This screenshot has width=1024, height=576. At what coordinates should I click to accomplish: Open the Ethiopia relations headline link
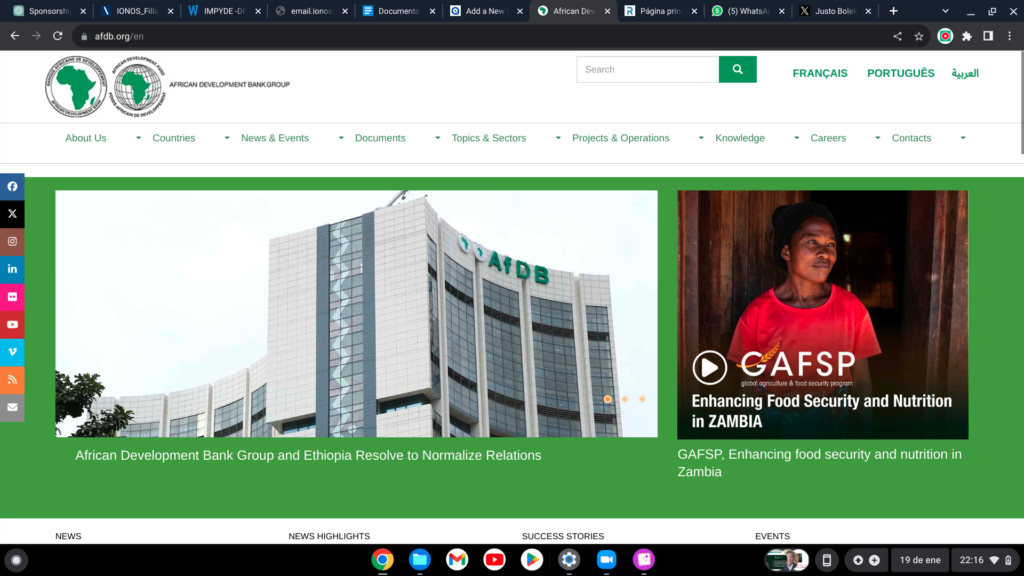[306, 455]
